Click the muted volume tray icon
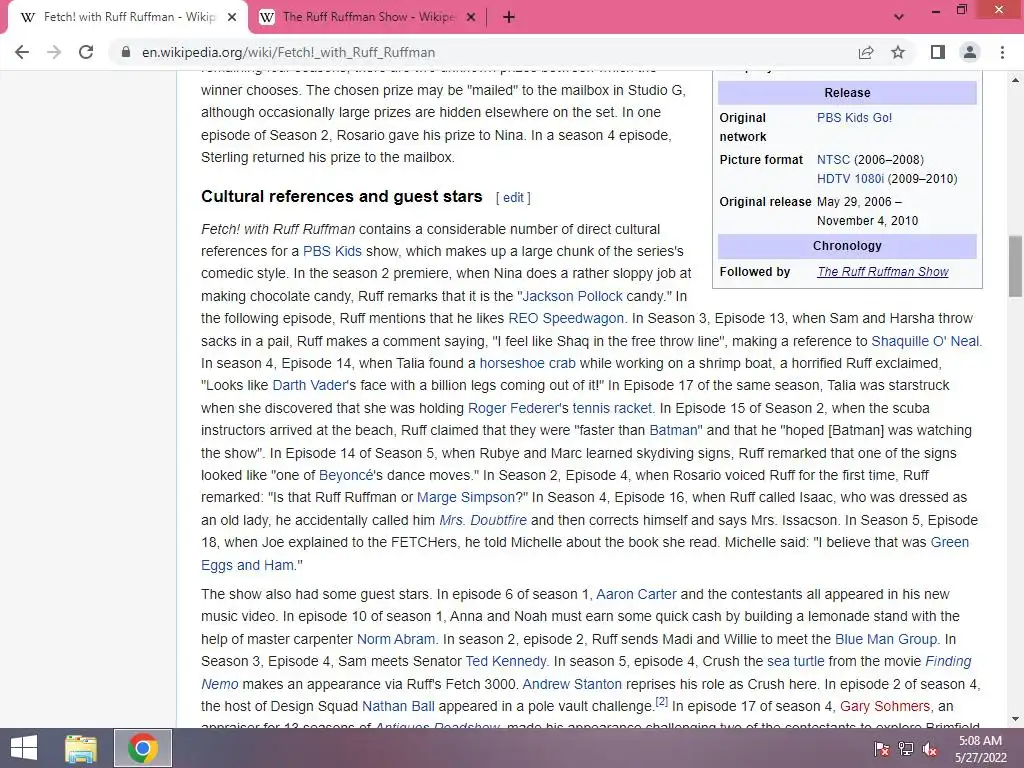The height and width of the screenshot is (768, 1024). click(930, 749)
